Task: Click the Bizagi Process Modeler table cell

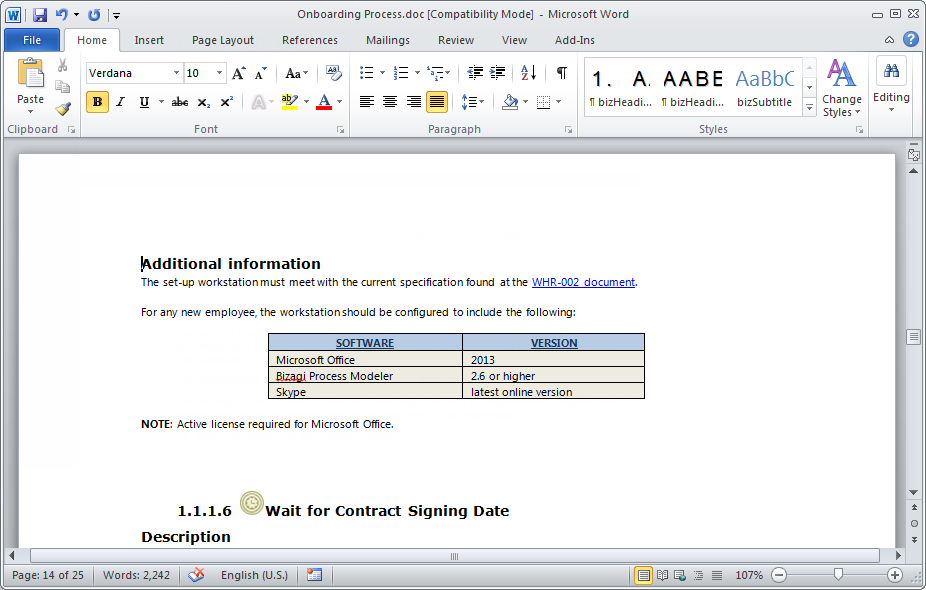Action: (365, 376)
